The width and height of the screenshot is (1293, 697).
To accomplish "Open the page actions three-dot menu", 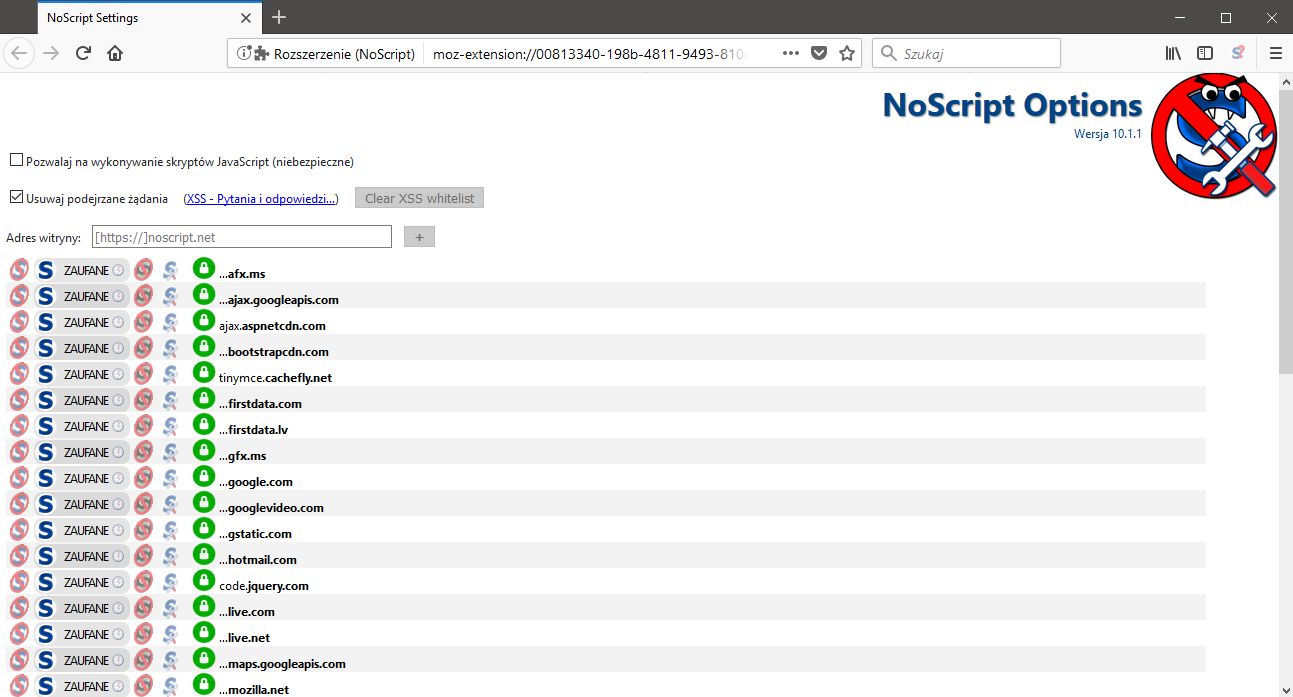I will point(791,53).
